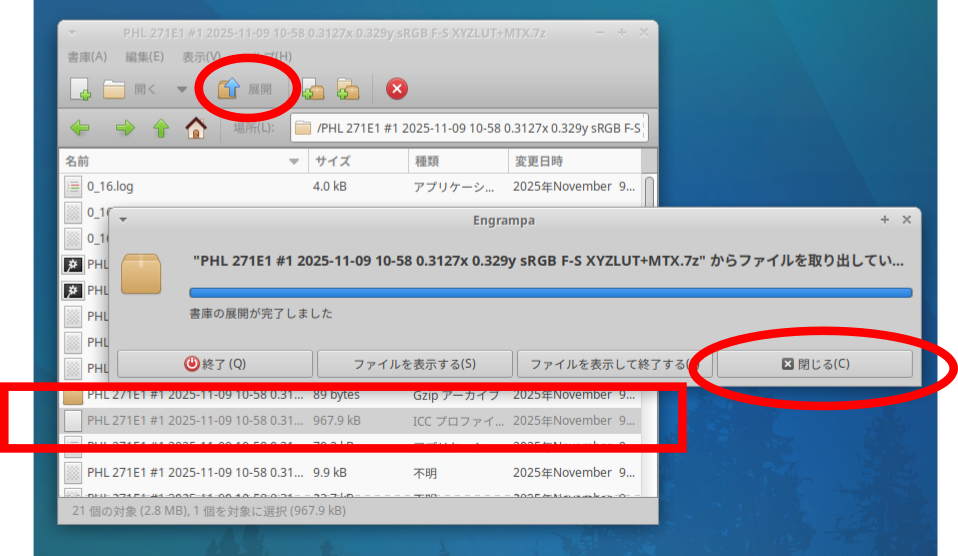Viewport: 958px width, 556px height.
Task: Open the Engrampa dialog window menu arrow
Action: pos(123,219)
